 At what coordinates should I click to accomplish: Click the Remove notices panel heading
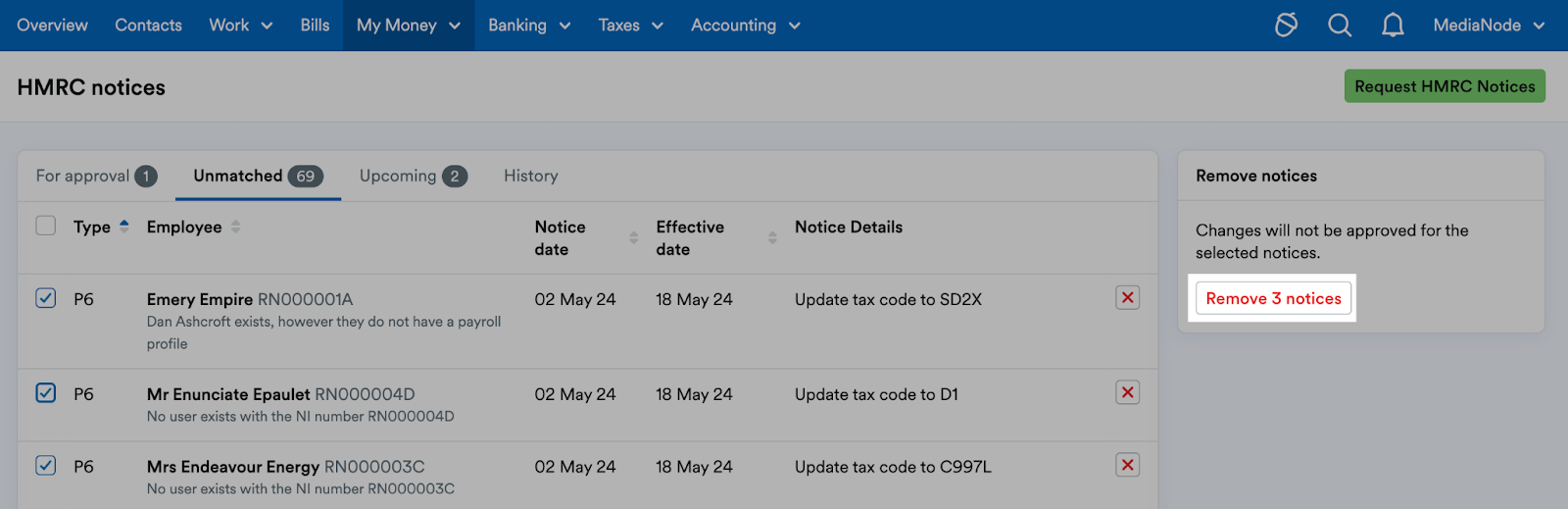point(1256,176)
